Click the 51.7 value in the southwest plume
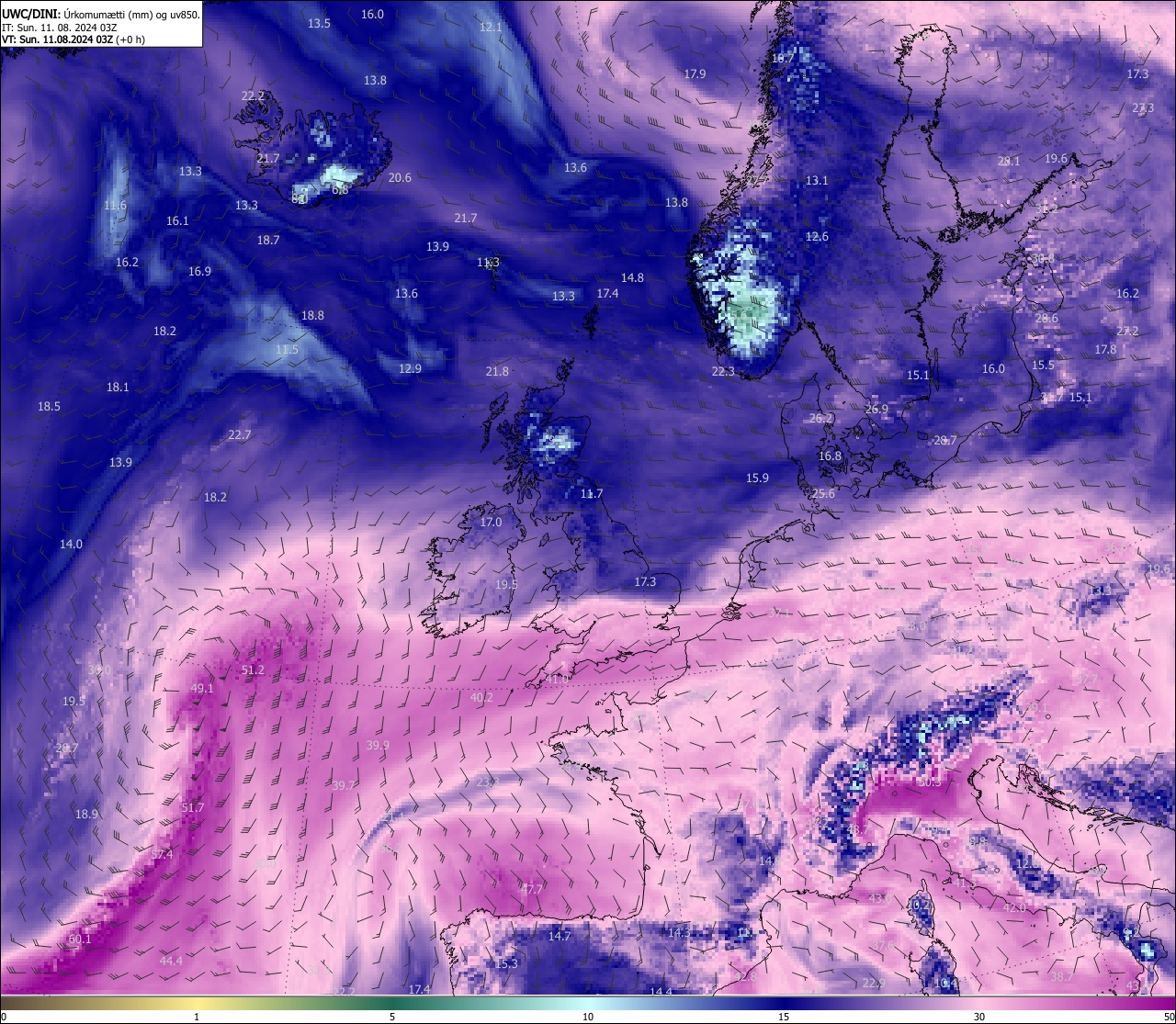This screenshot has width=1176, height=1024. [x=193, y=808]
